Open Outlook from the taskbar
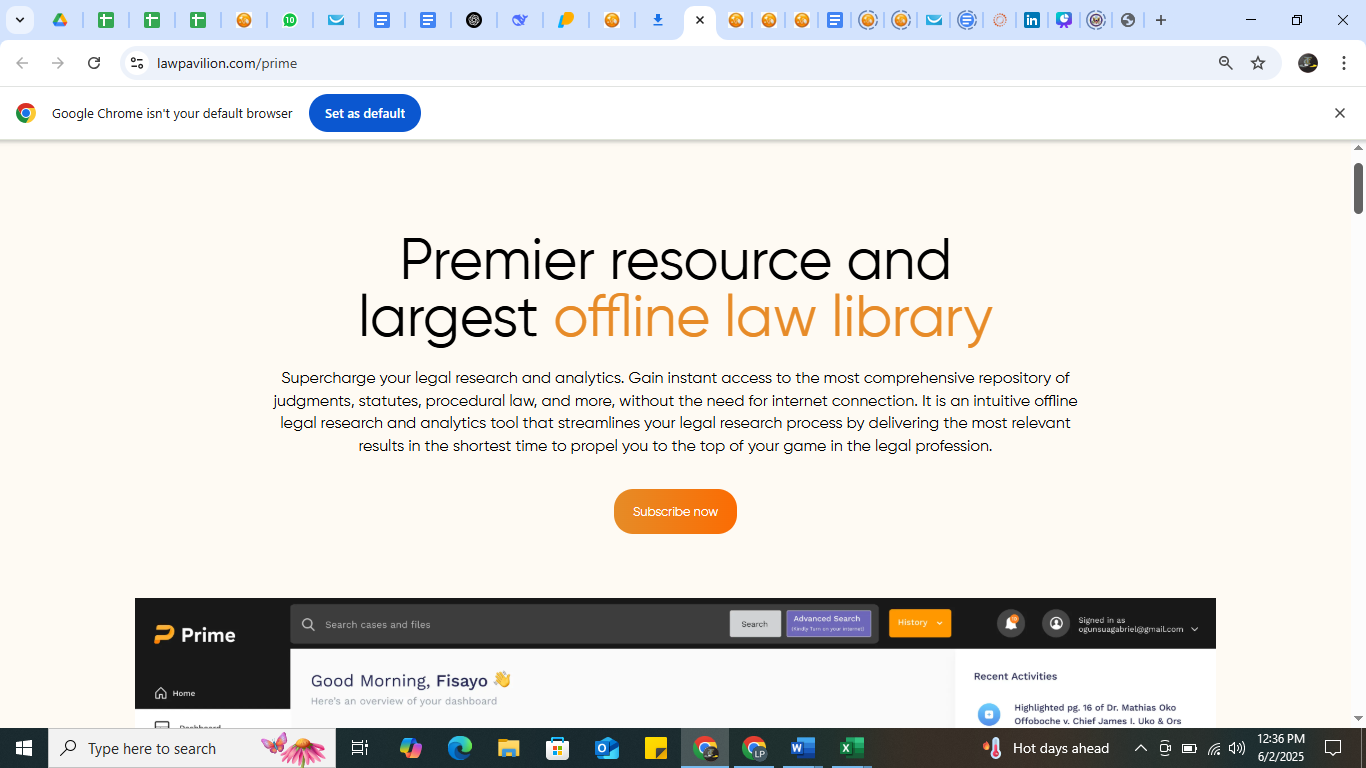This screenshot has height=768, width=1366. (x=607, y=748)
